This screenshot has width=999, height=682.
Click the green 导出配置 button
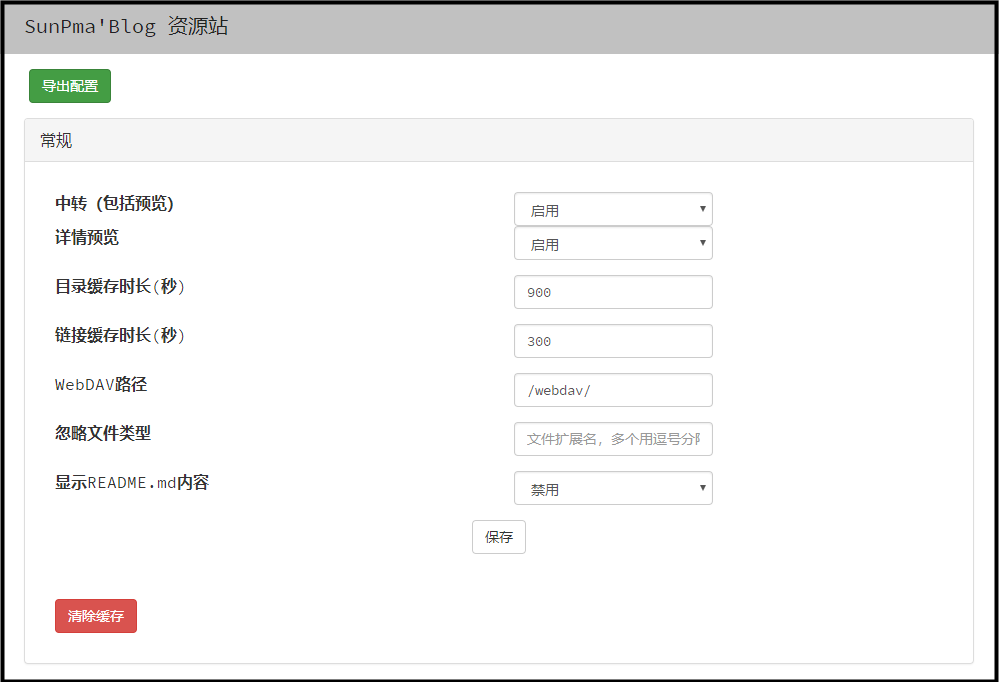click(x=70, y=86)
